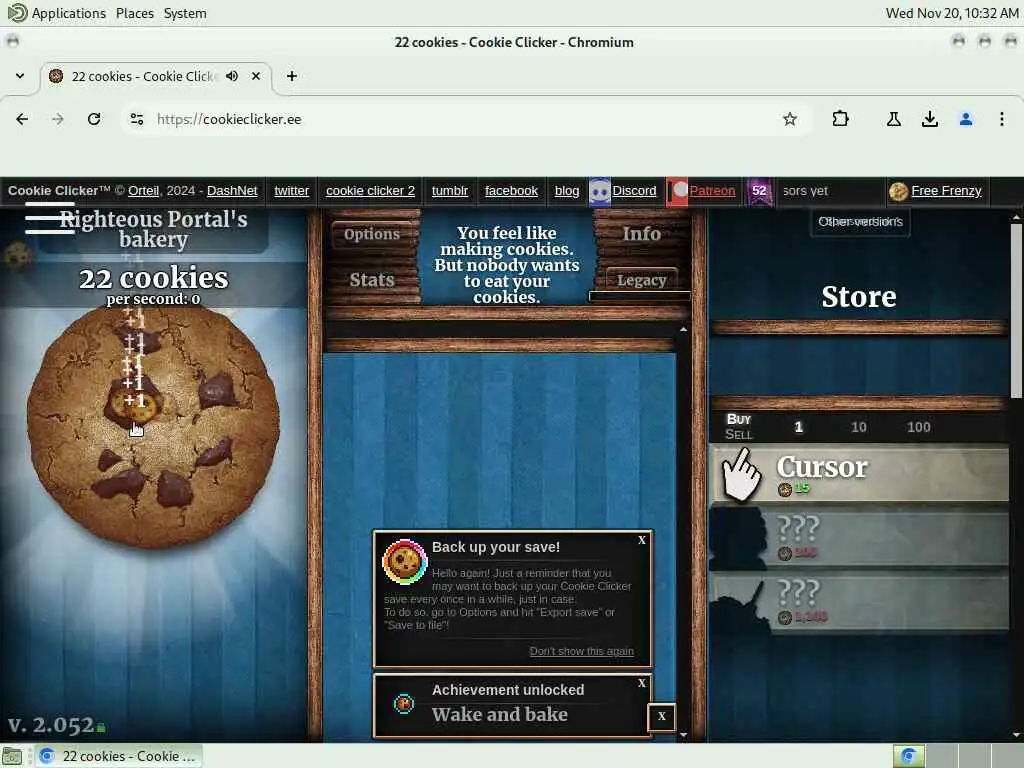1024x768 pixels.
Task: Rename the bakery by clicking Righteous Portal's bakery
Action: [x=153, y=229]
